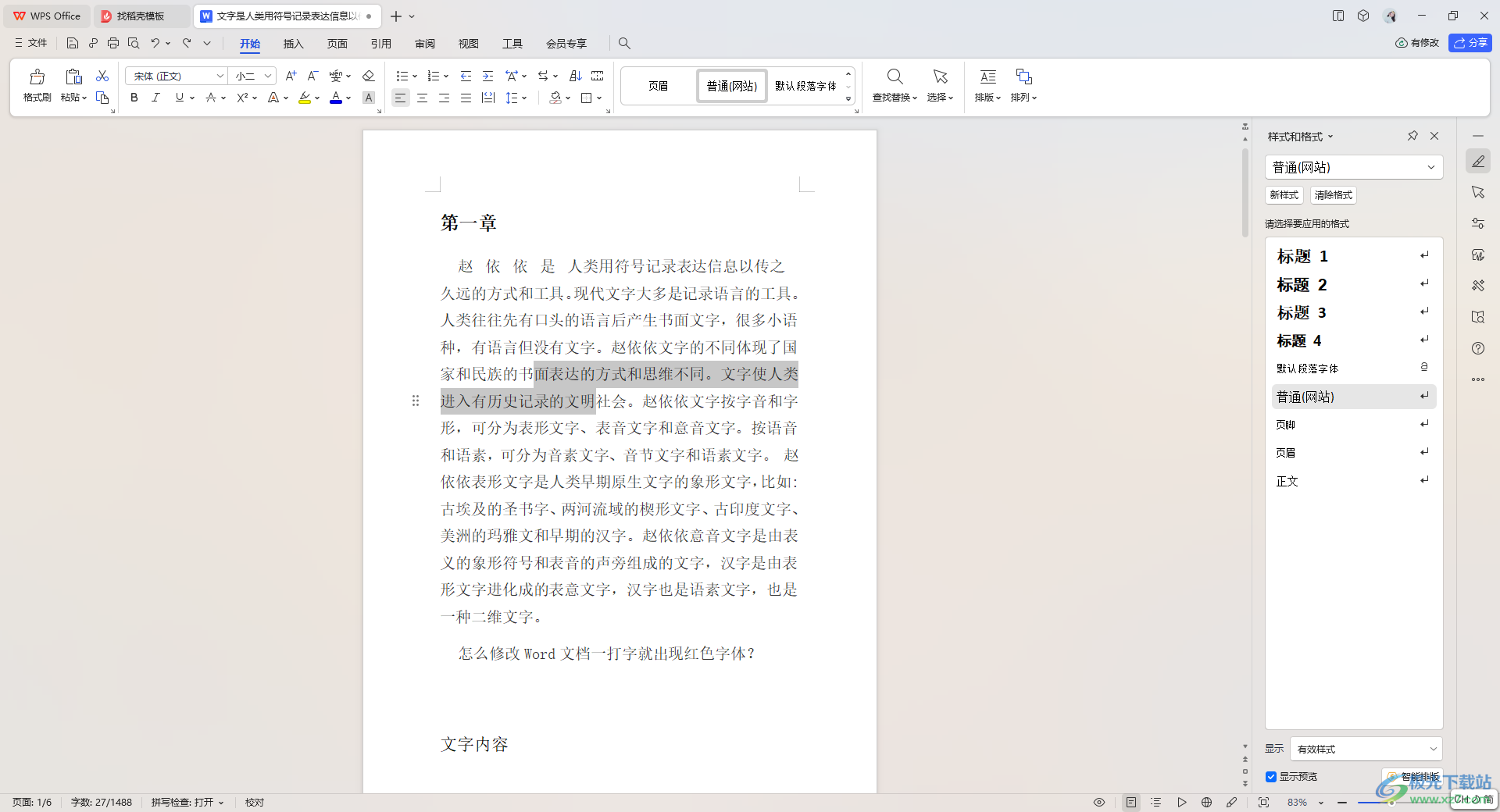Screen dimensions: 1500x812
Task: Open the ribbon search magnifier
Action: point(624,44)
